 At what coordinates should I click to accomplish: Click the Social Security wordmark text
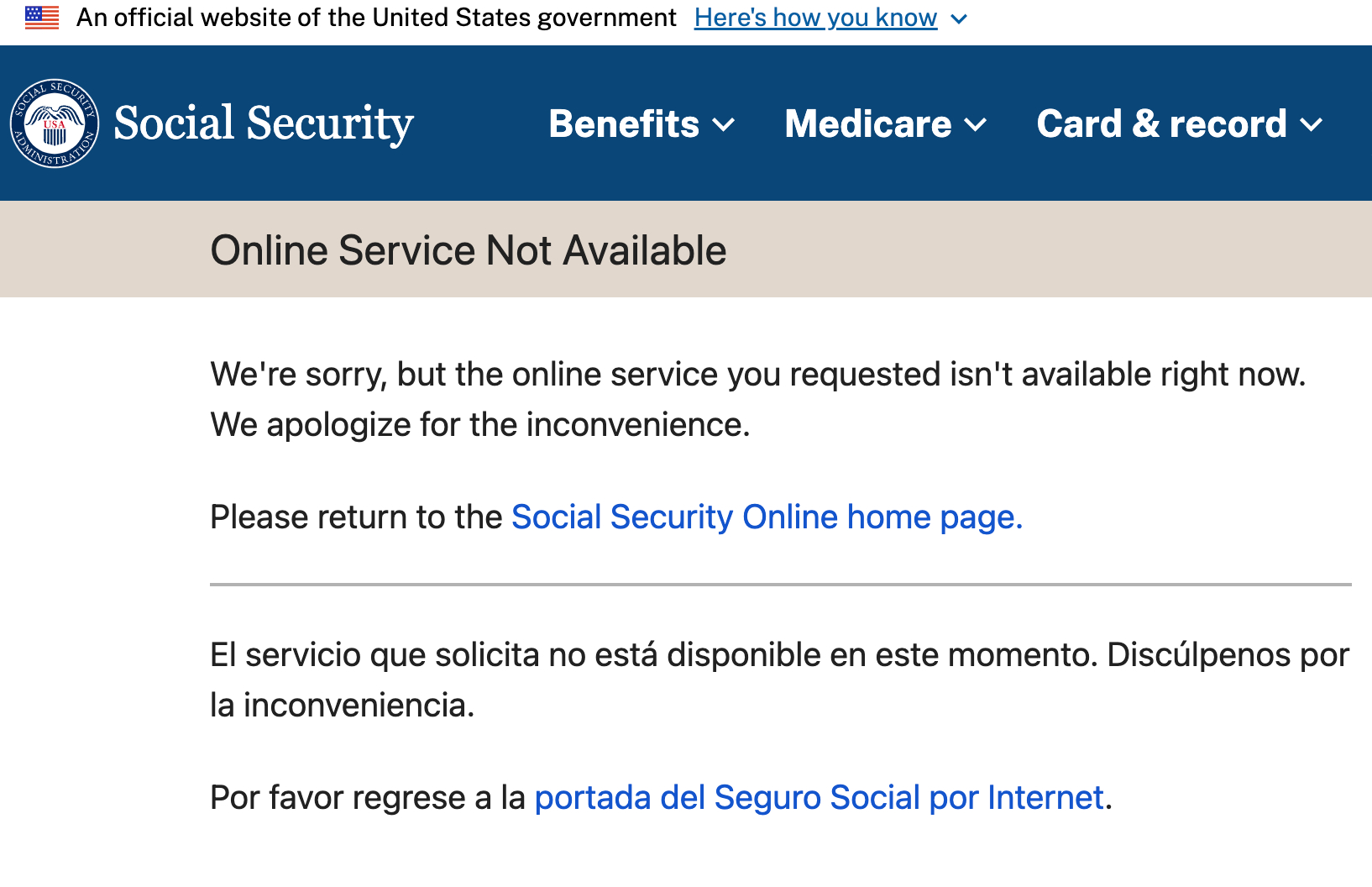click(x=264, y=123)
